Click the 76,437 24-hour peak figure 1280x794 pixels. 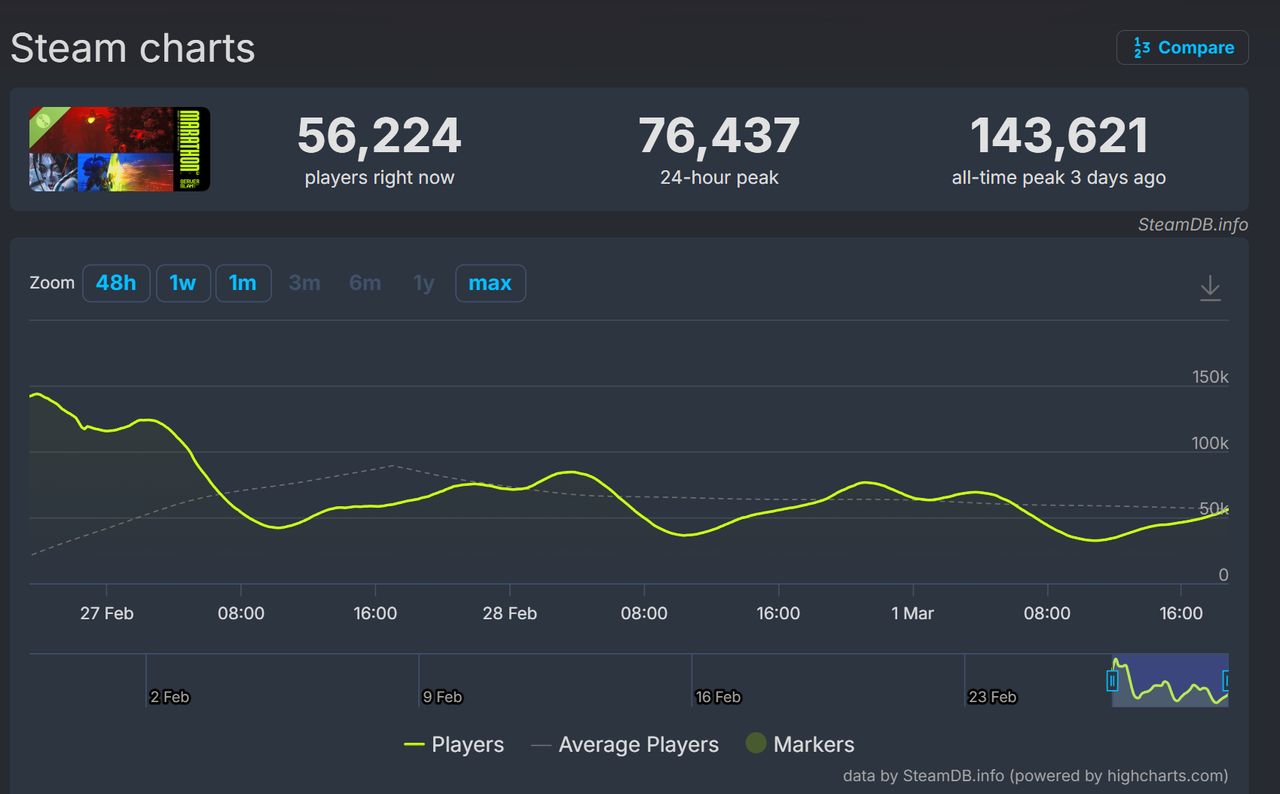pyautogui.click(x=719, y=136)
